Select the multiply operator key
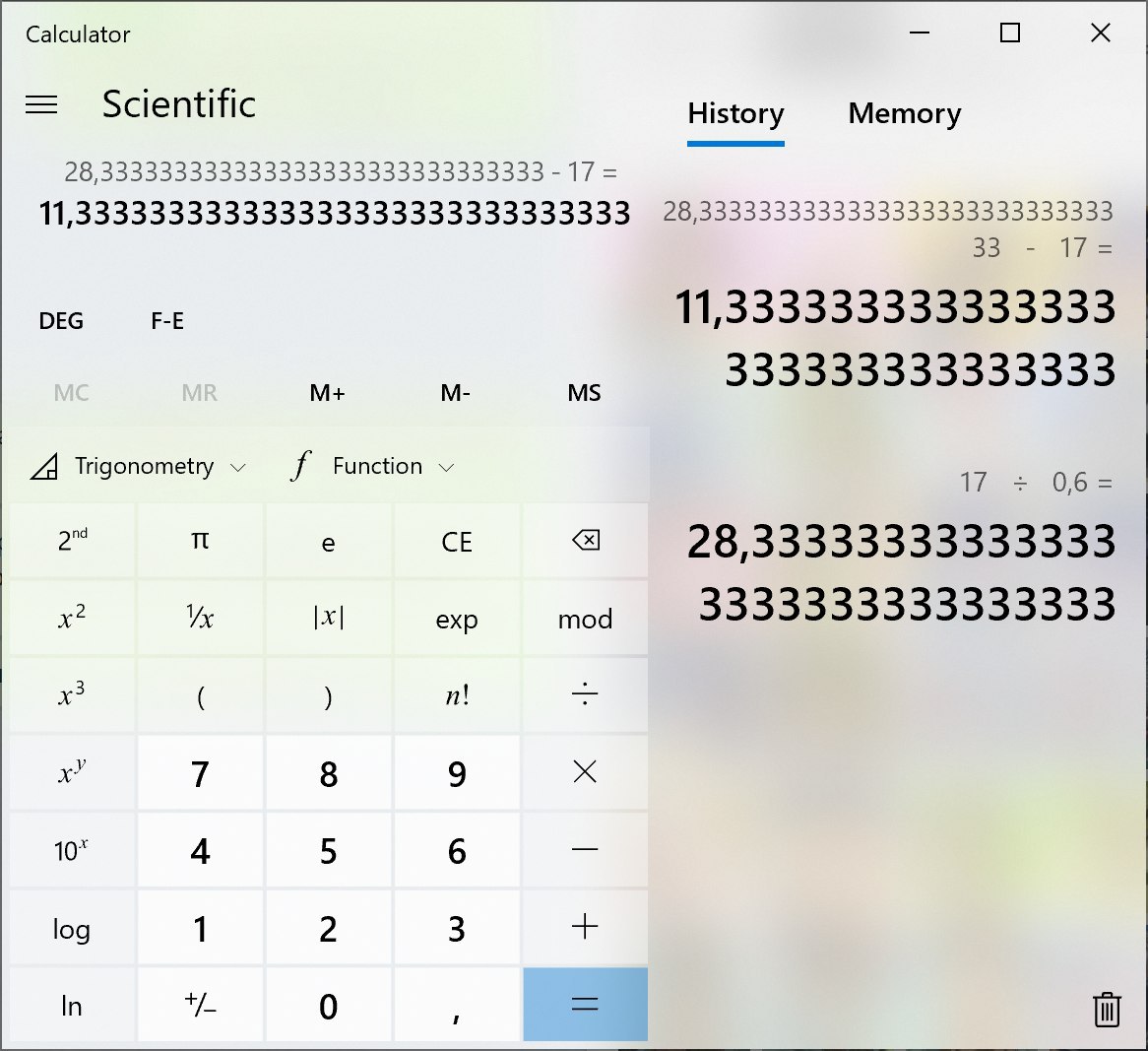This screenshot has width=1148, height=1051. [585, 772]
